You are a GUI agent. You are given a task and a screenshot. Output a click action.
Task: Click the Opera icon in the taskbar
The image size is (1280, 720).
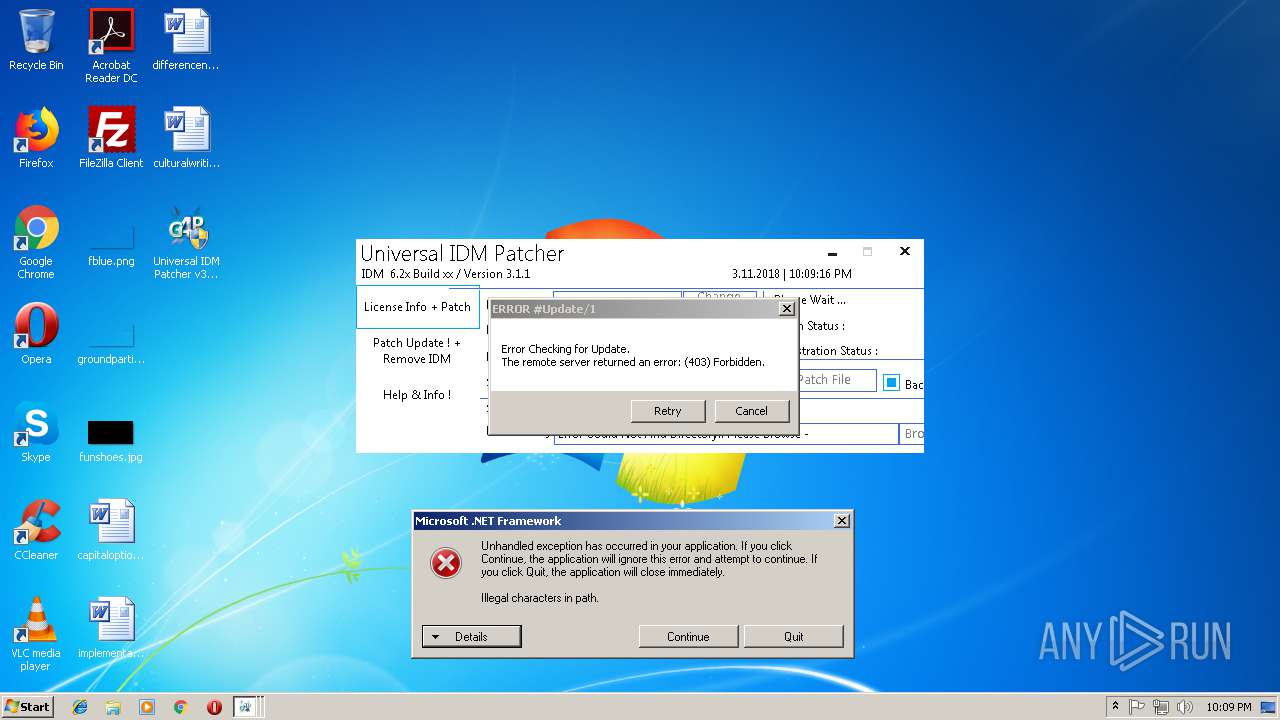click(x=214, y=707)
